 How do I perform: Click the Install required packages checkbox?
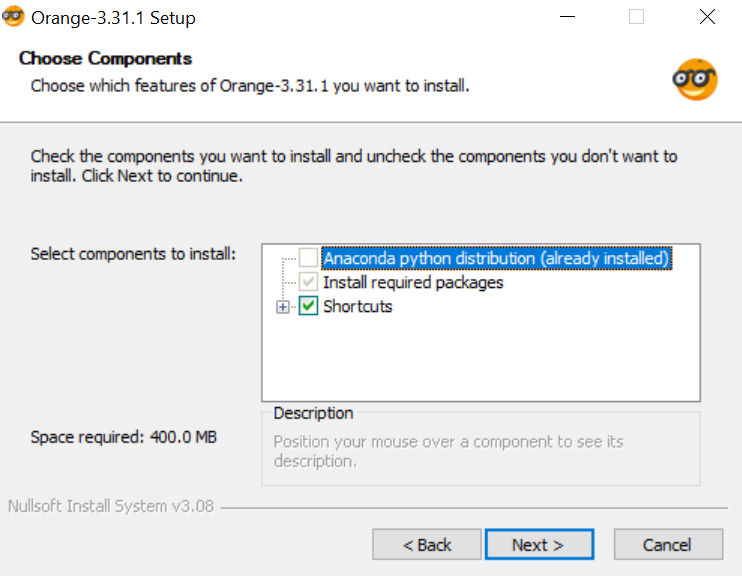tap(309, 282)
